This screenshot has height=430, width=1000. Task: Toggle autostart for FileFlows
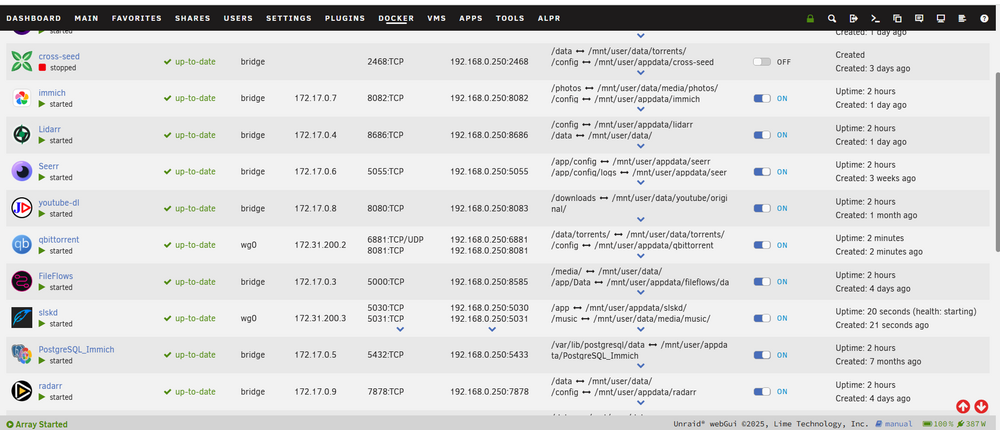coord(762,282)
